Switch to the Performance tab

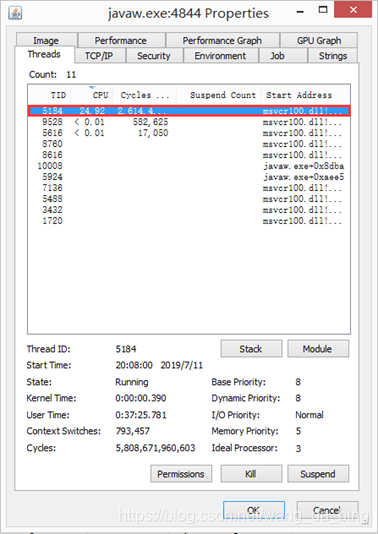point(121,41)
